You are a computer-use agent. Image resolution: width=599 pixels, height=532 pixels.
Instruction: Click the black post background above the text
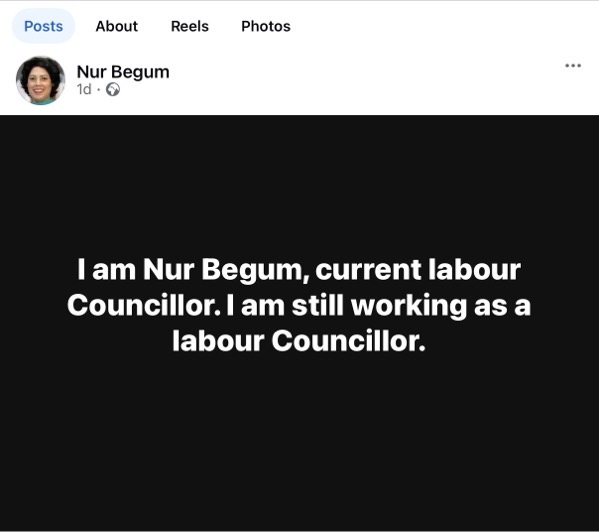[x=299, y=183]
